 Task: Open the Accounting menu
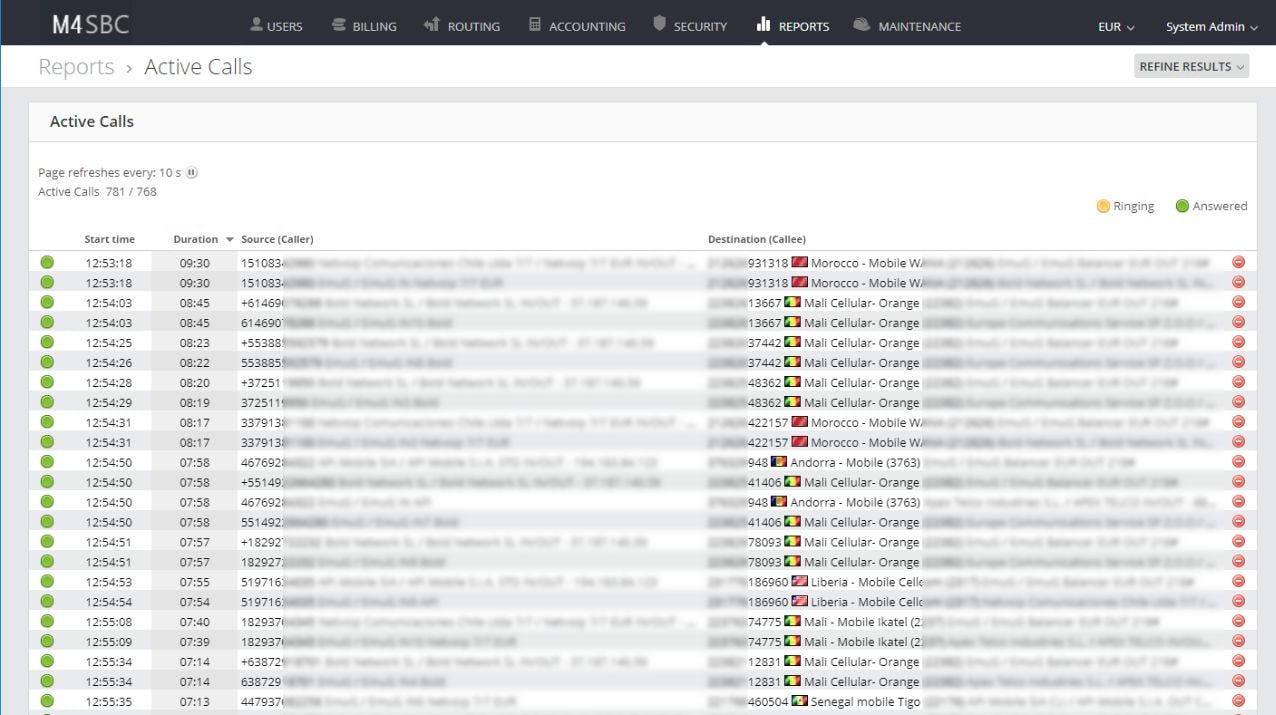pyautogui.click(x=576, y=26)
